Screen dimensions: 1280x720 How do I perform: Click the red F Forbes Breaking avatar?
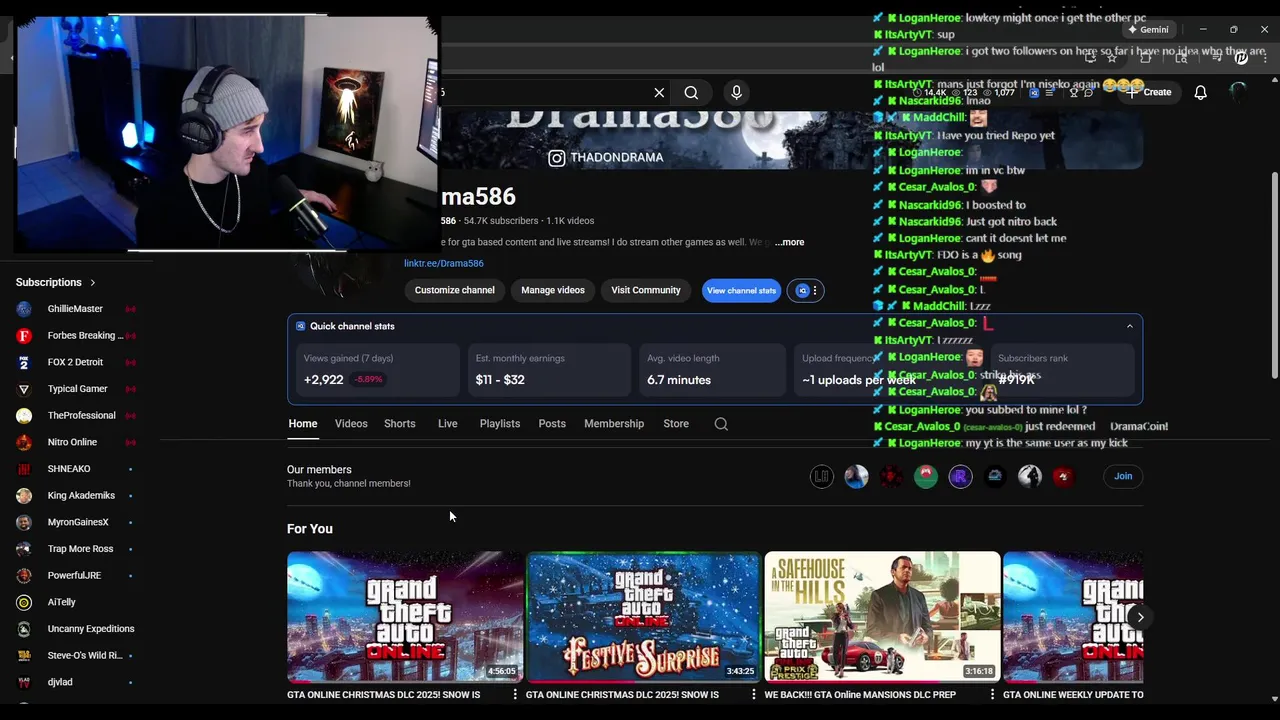click(x=24, y=336)
